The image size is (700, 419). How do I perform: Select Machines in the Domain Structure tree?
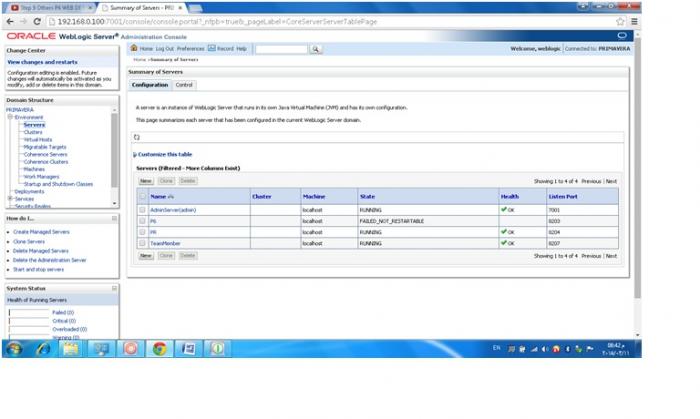point(34,169)
